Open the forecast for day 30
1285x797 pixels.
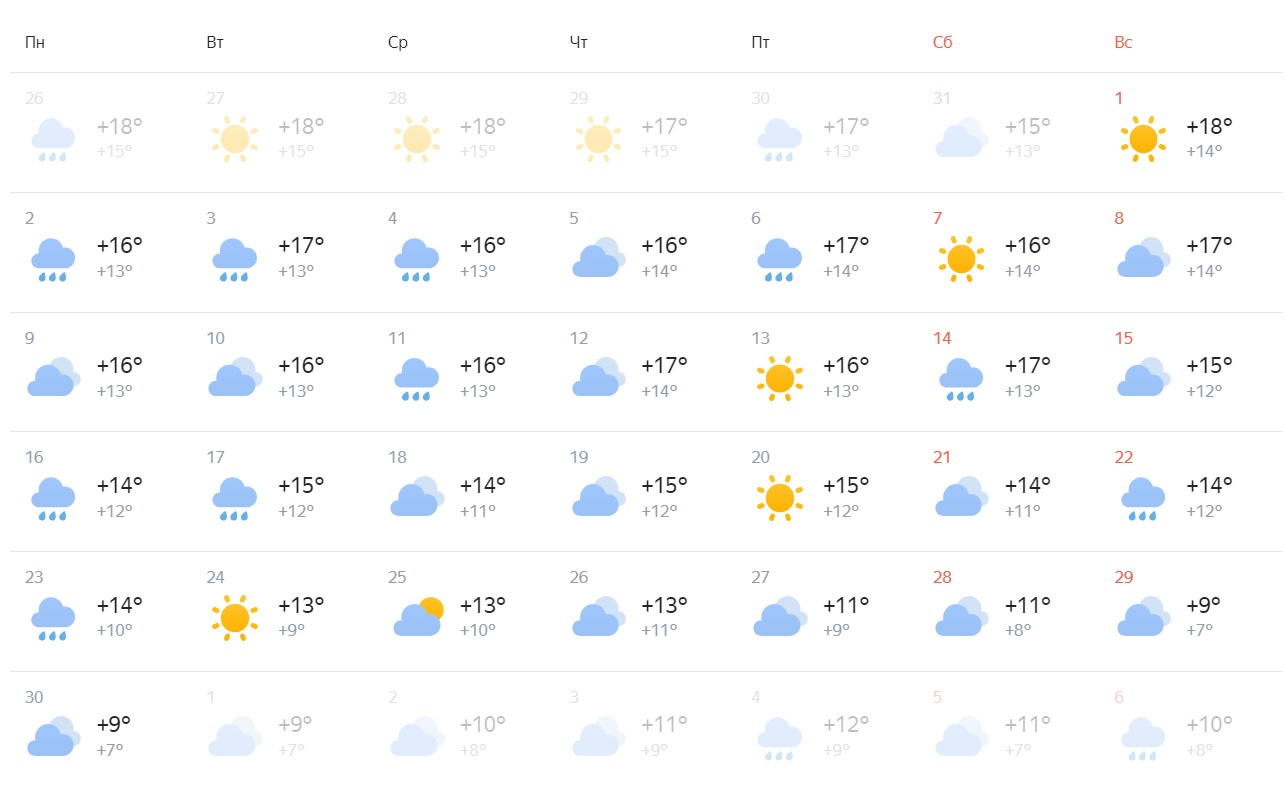(x=100, y=733)
